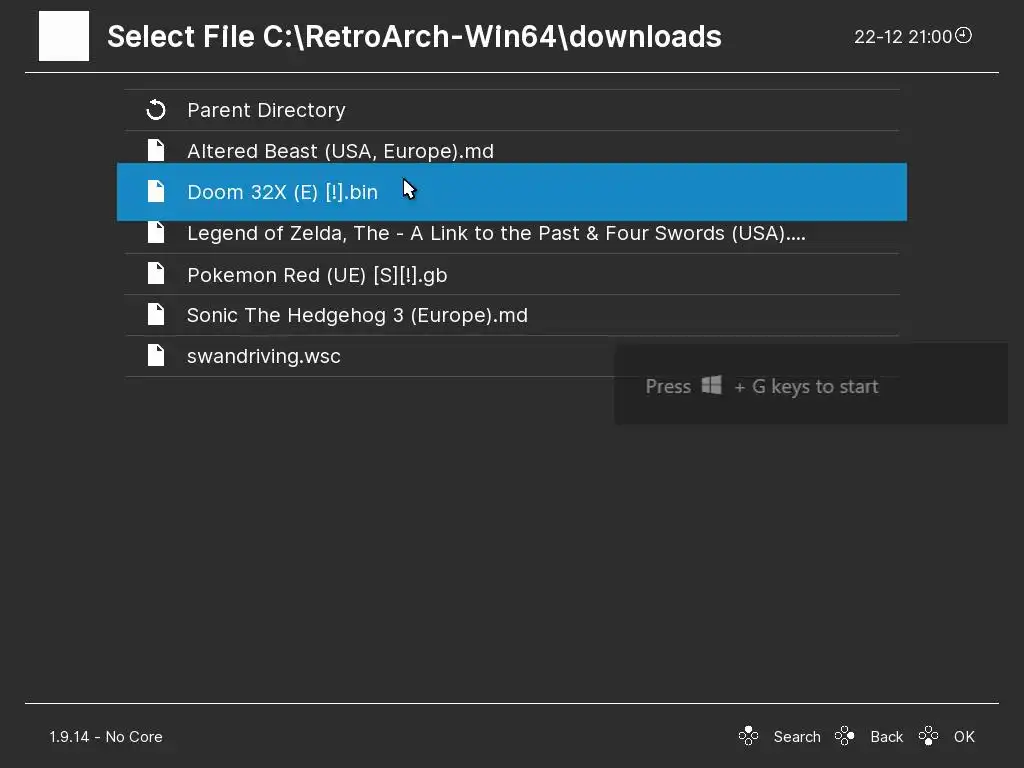Go to Parent Directory
The image size is (1024, 768).
point(266,110)
